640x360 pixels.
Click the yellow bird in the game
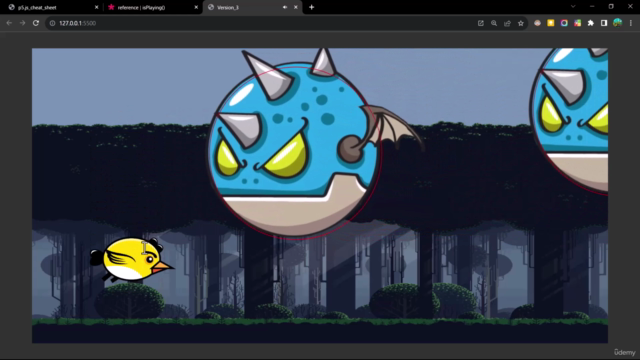click(x=132, y=260)
